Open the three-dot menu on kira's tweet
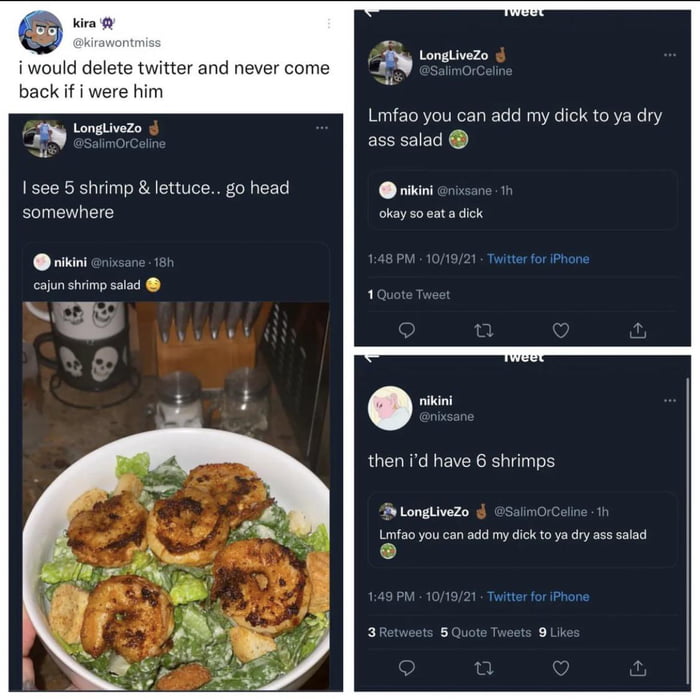 pyautogui.click(x=328, y=24)
